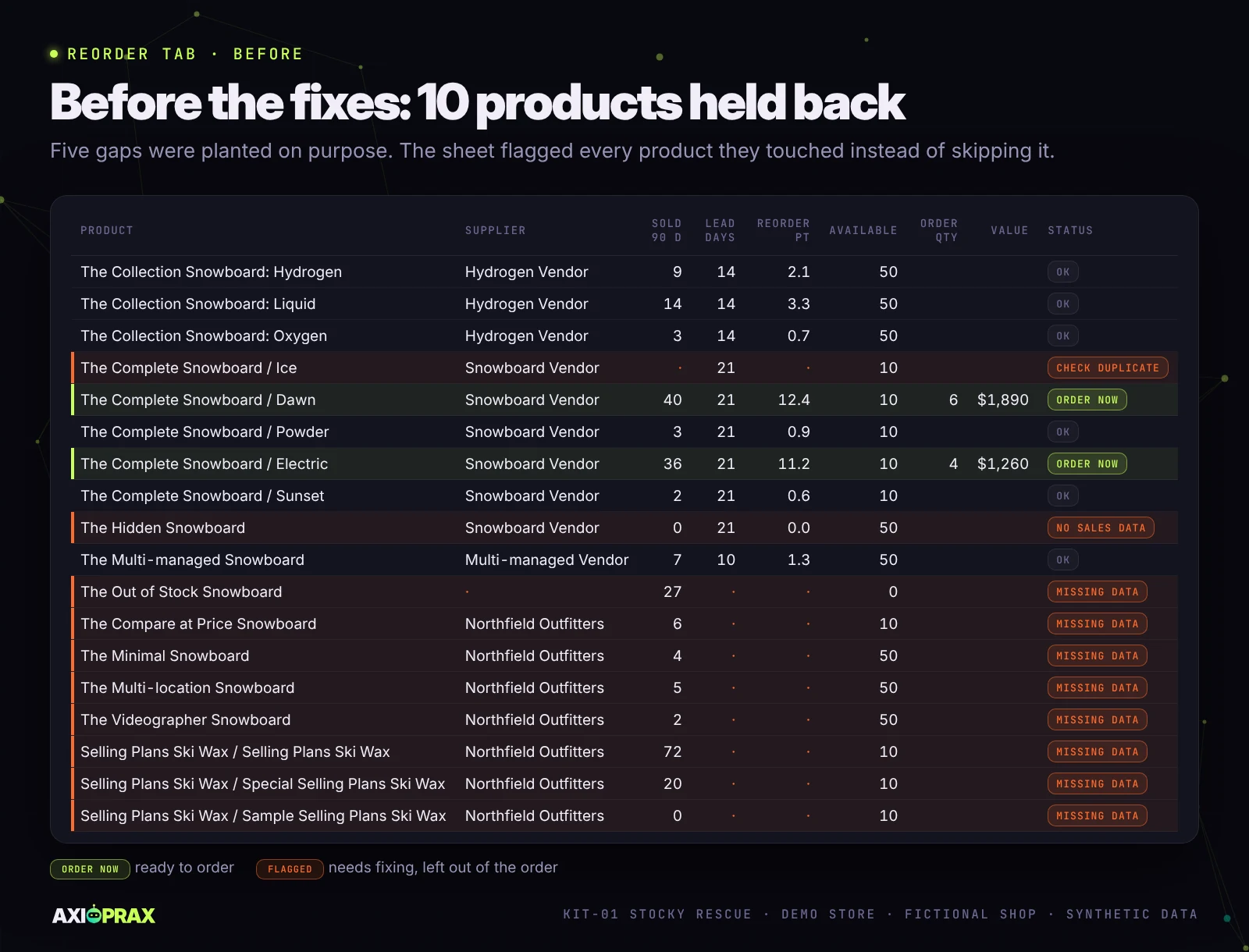Click ORDER NOW badge in Dawn row
This screenshot has height=952, width=1249.
[x=1087, y=400]
